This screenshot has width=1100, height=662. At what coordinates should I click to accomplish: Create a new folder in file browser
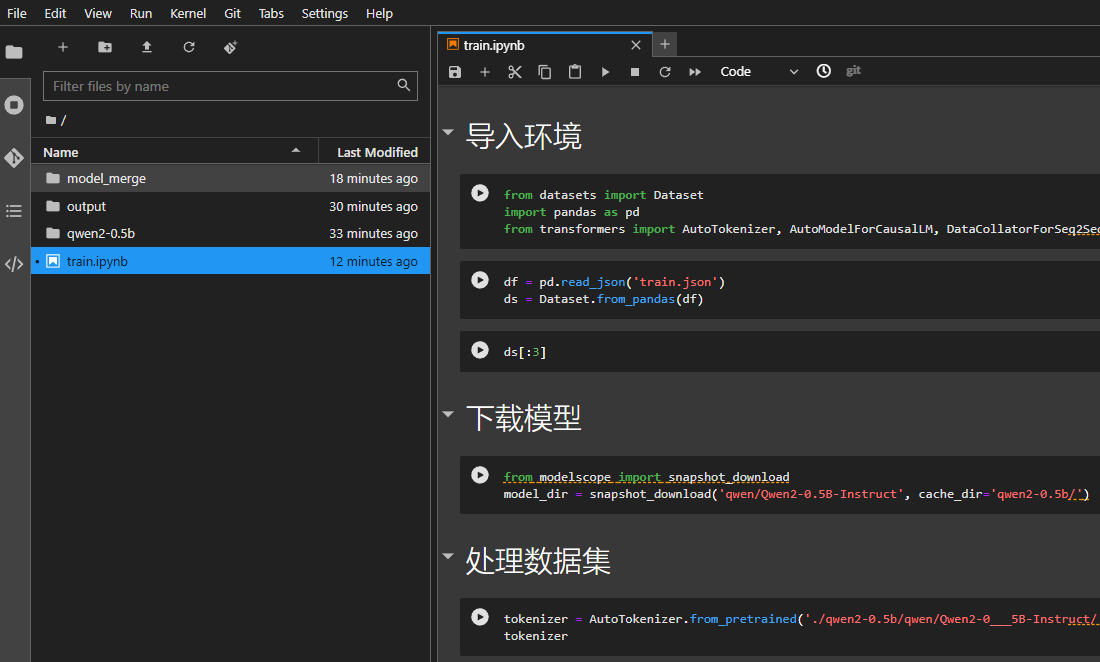click(105, 47)
